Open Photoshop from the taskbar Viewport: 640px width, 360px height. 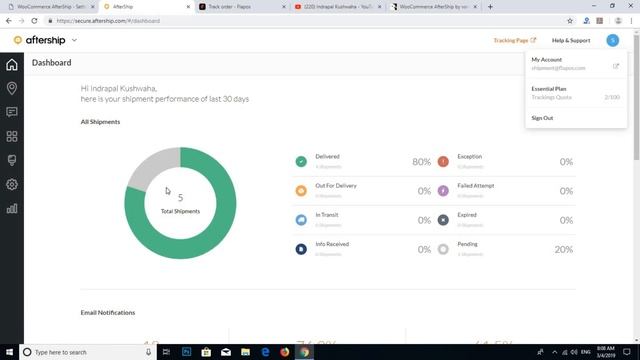187,352
